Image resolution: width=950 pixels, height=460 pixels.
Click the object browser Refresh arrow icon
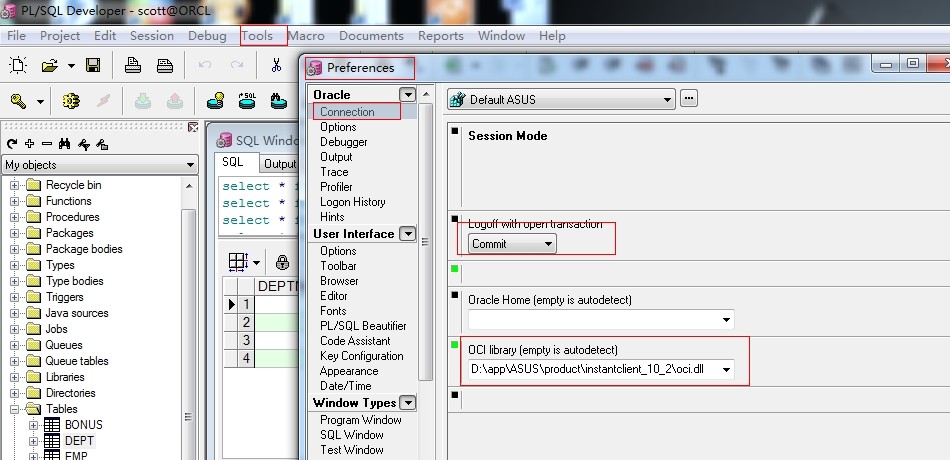tap(12, 144)
